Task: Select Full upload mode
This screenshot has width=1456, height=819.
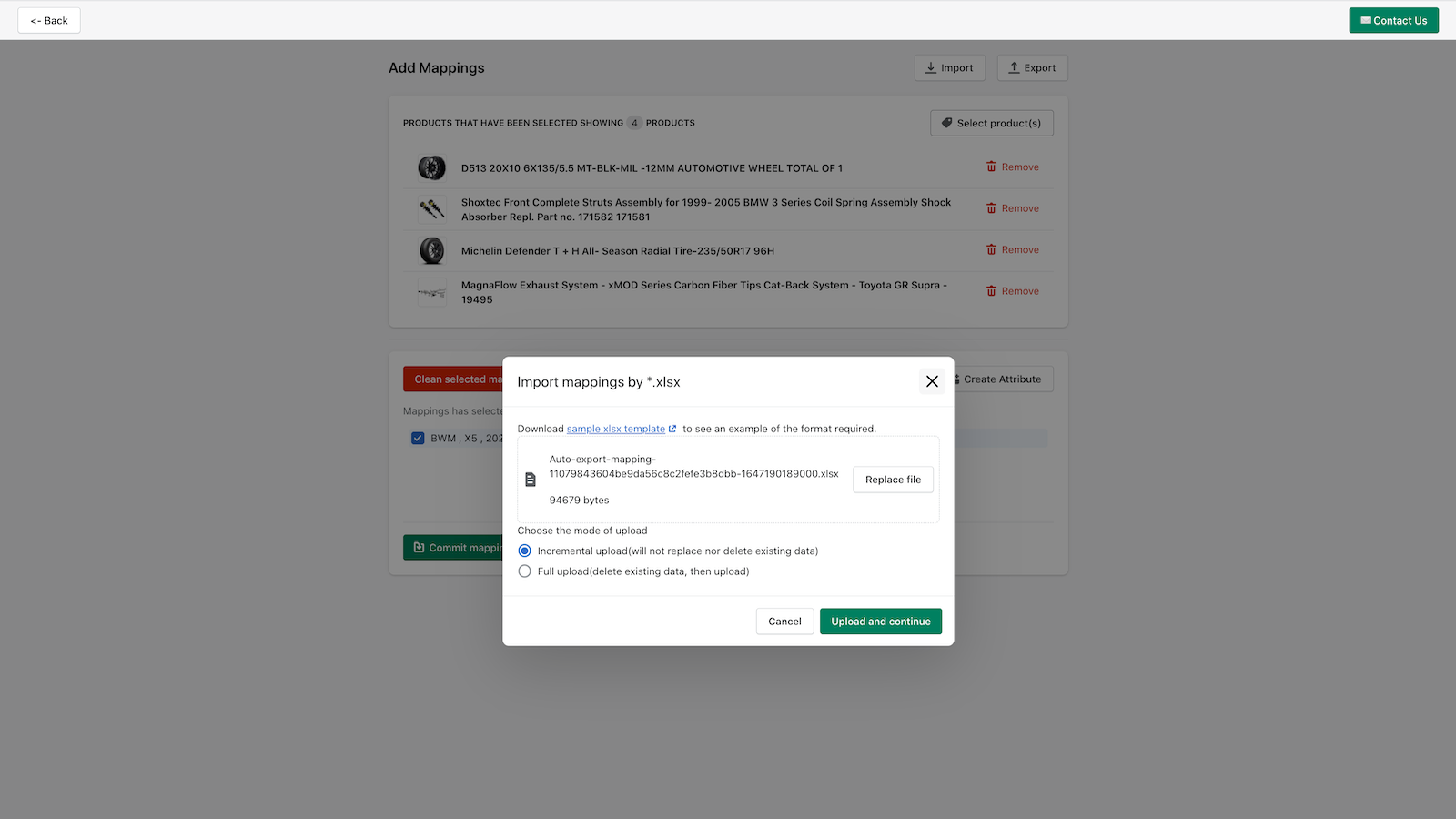Action: point(524,571)
